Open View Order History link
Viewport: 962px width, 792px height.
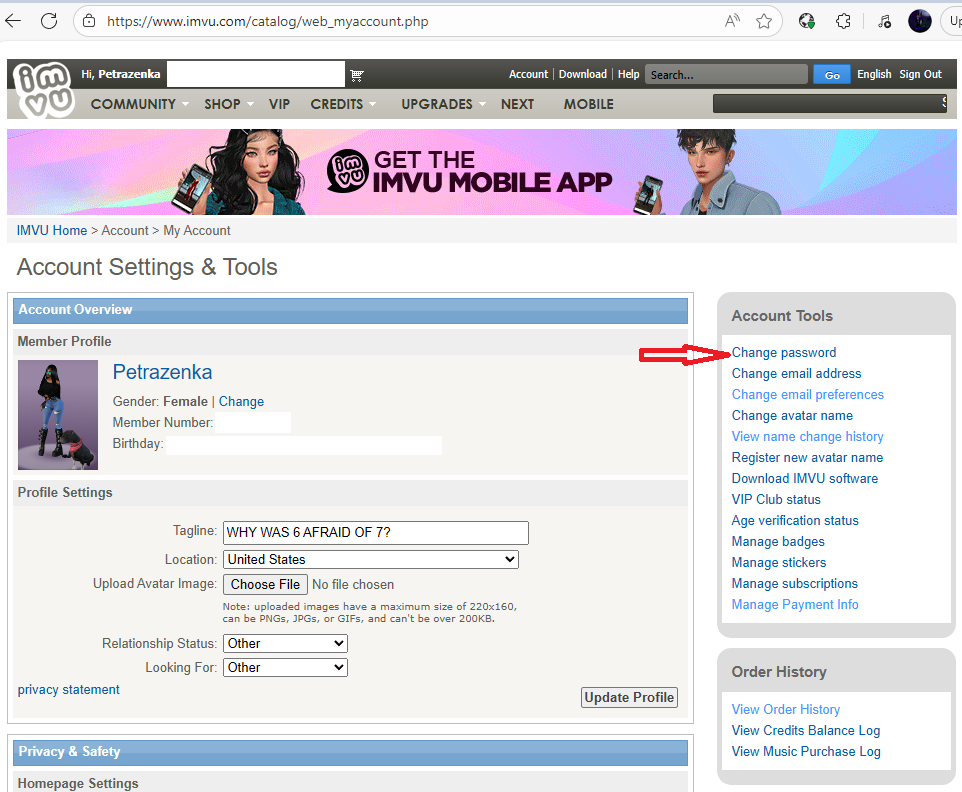tap(786, 709)
